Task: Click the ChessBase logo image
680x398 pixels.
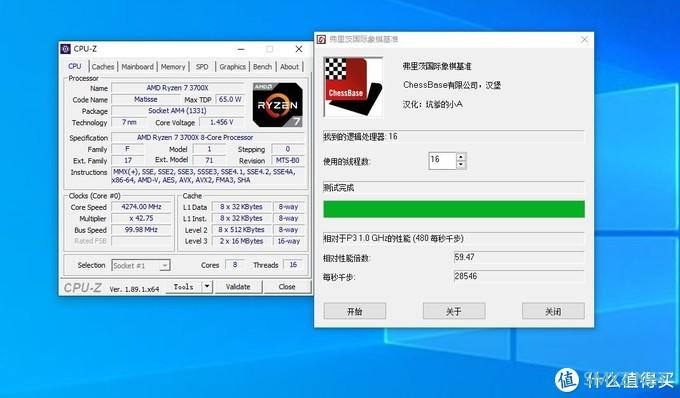Action: point(353,87)
